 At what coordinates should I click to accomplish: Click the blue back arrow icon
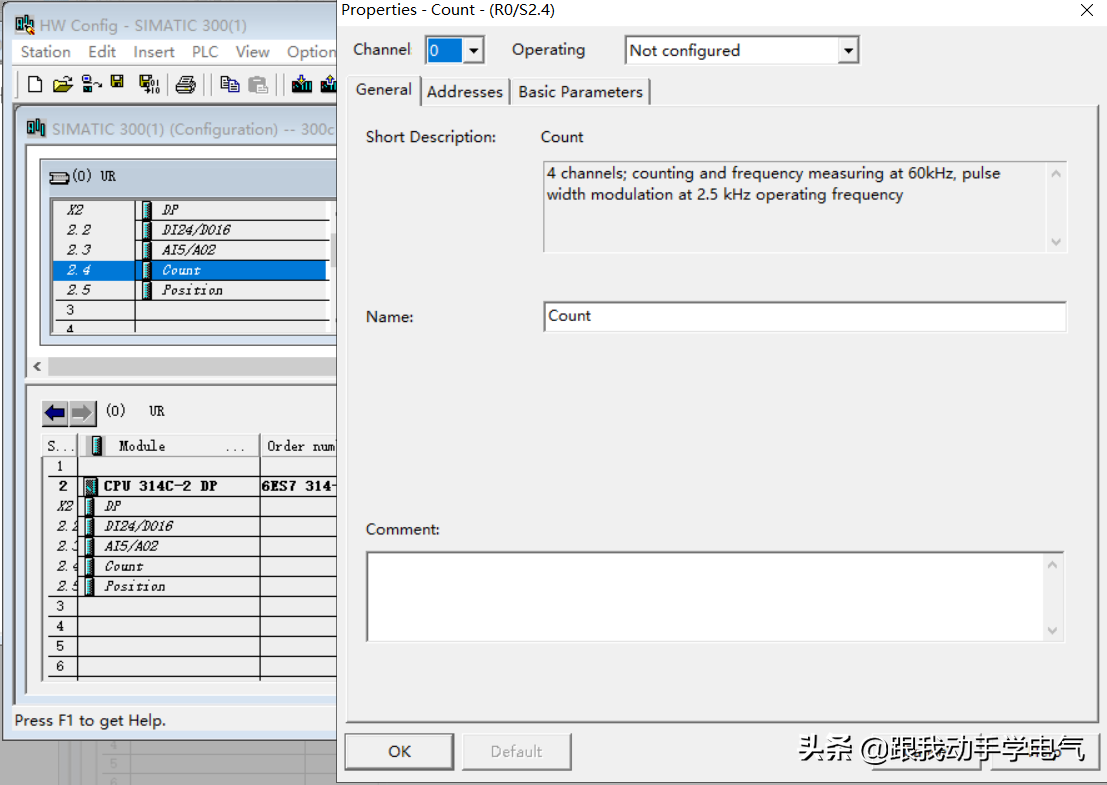[55, 412]
